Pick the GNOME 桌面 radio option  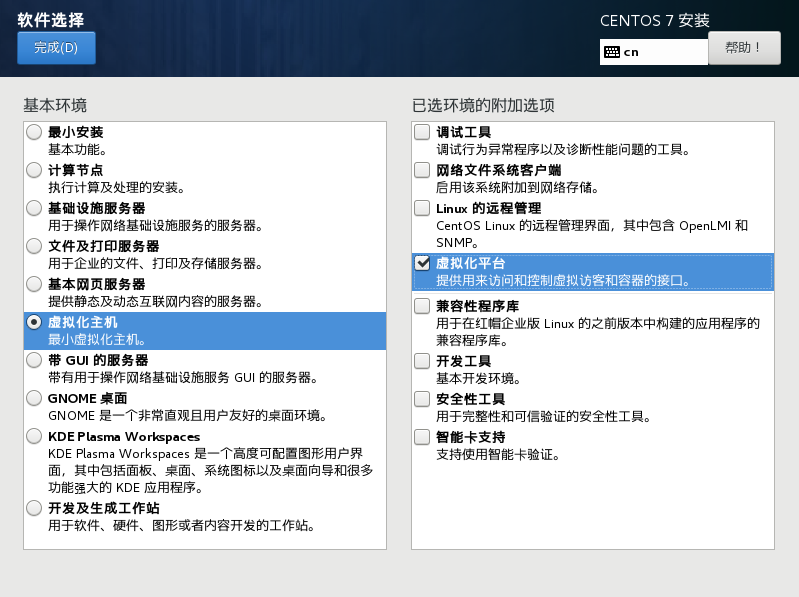(34, 398)
